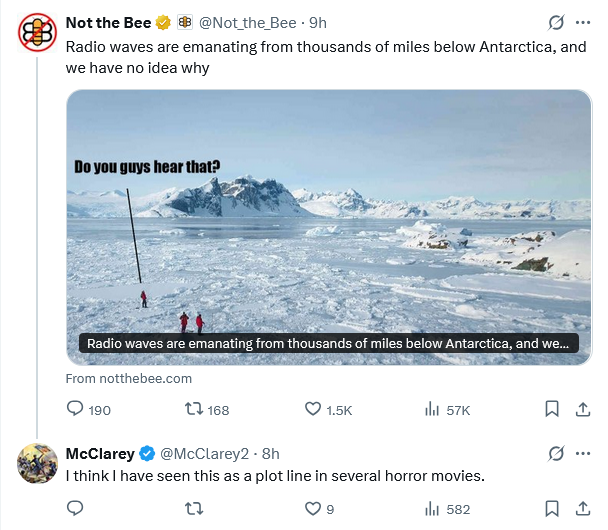Reply to the Not the Bee post

75,409
